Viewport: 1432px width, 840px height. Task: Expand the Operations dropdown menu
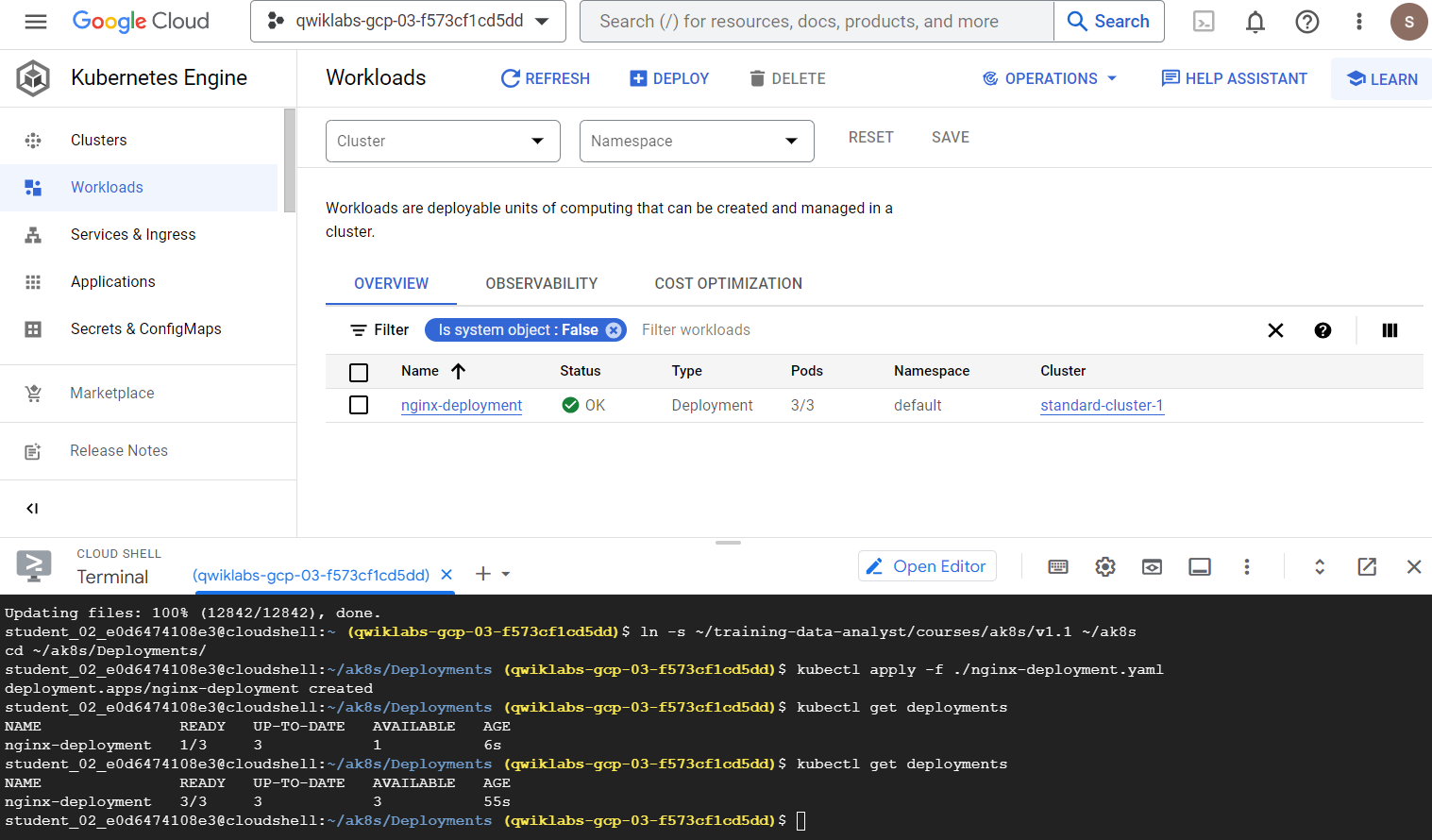[x=1050, y=78]
